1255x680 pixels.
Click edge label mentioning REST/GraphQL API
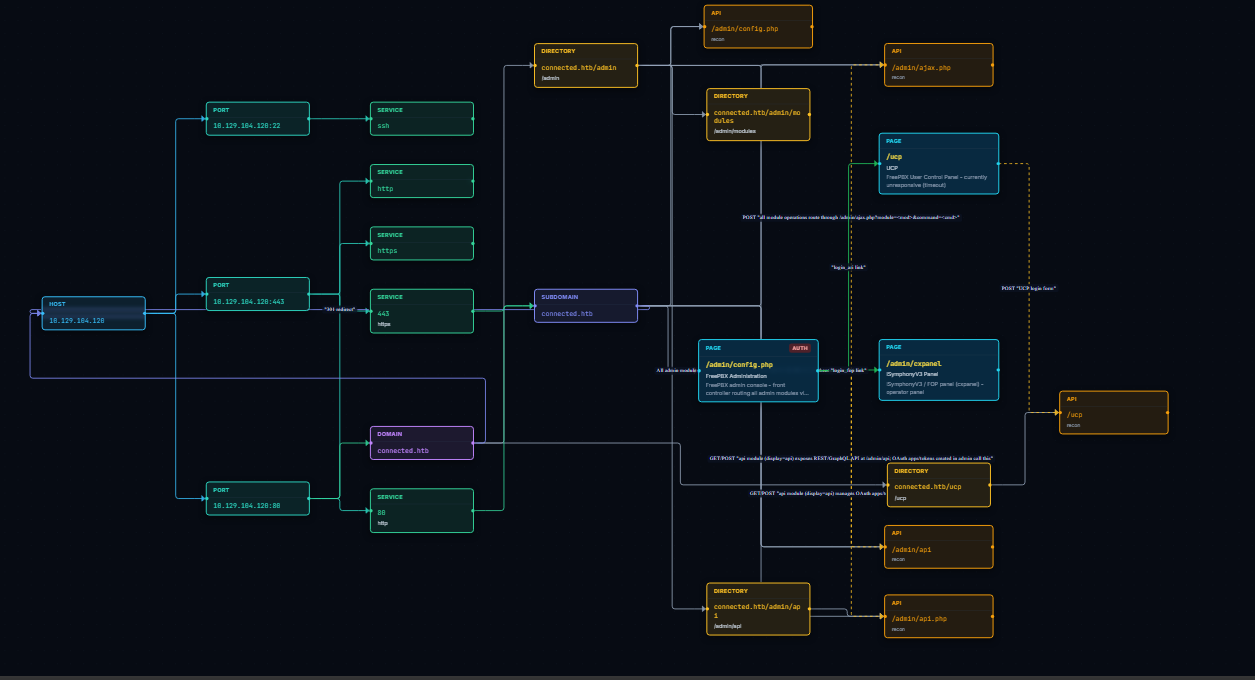pyautogui.click(x=851, y=458)
